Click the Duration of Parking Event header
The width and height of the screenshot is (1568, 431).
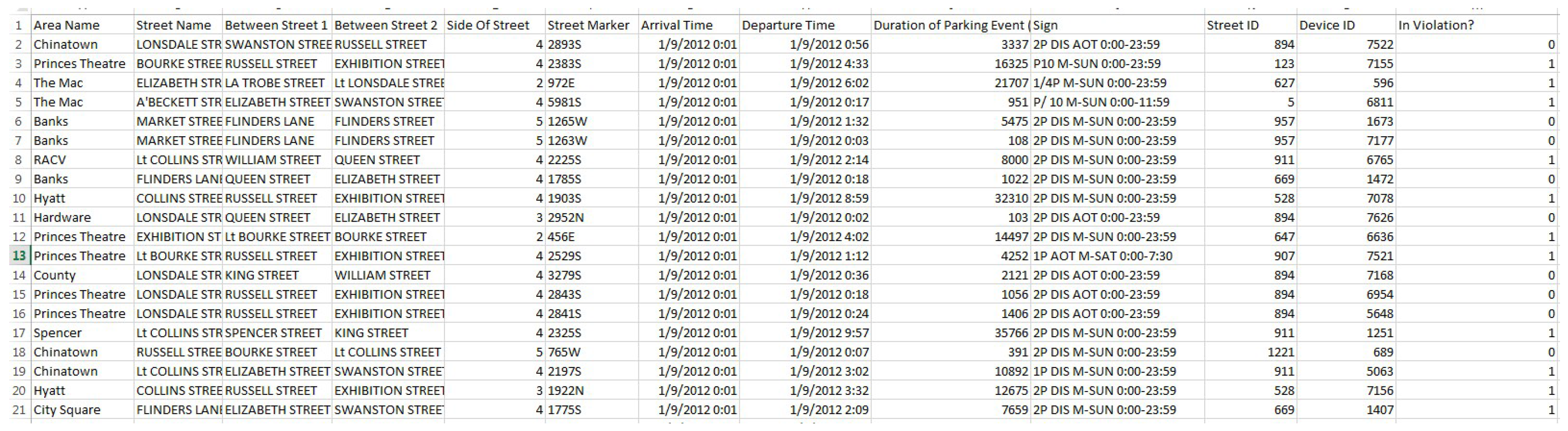[x=951, y=26]
